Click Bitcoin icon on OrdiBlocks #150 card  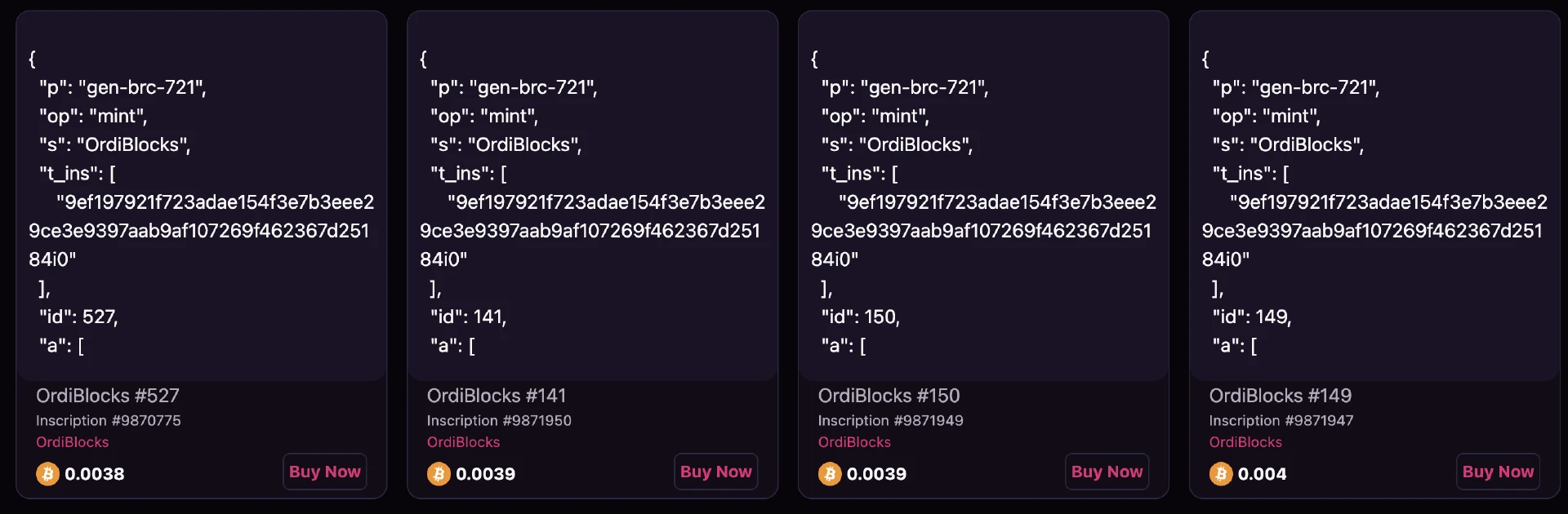pos(830,474)
